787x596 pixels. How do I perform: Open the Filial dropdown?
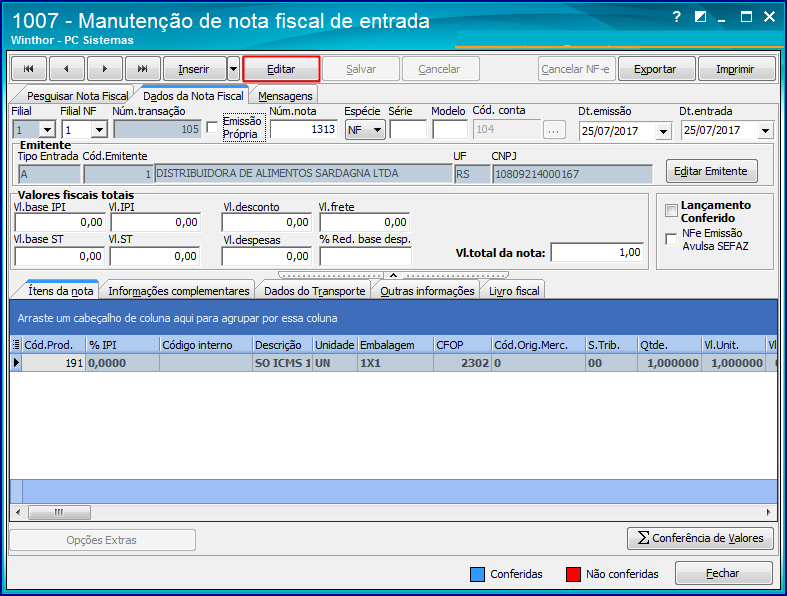click(x=47, y=130)
